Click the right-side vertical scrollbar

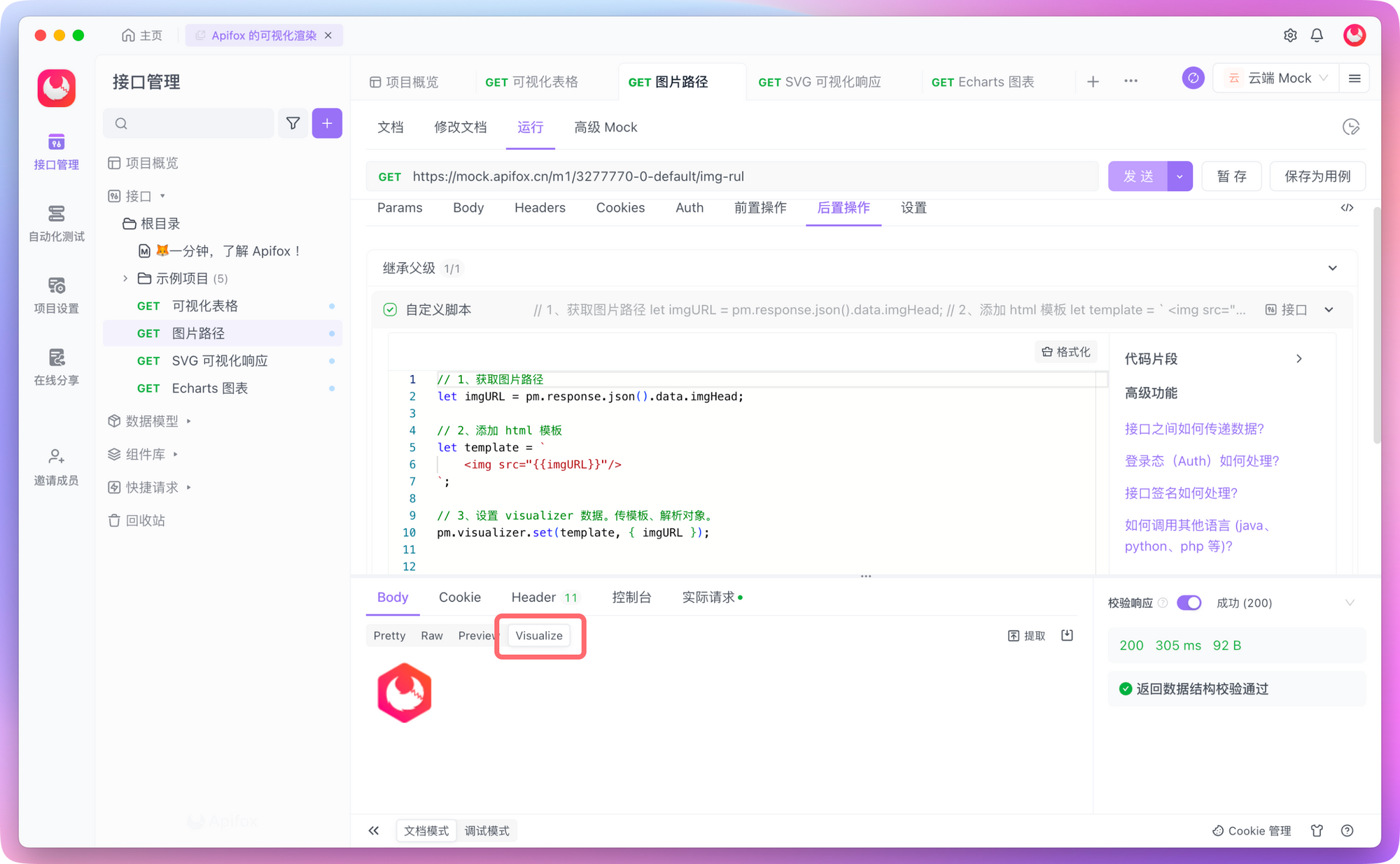pos(1377,325)
